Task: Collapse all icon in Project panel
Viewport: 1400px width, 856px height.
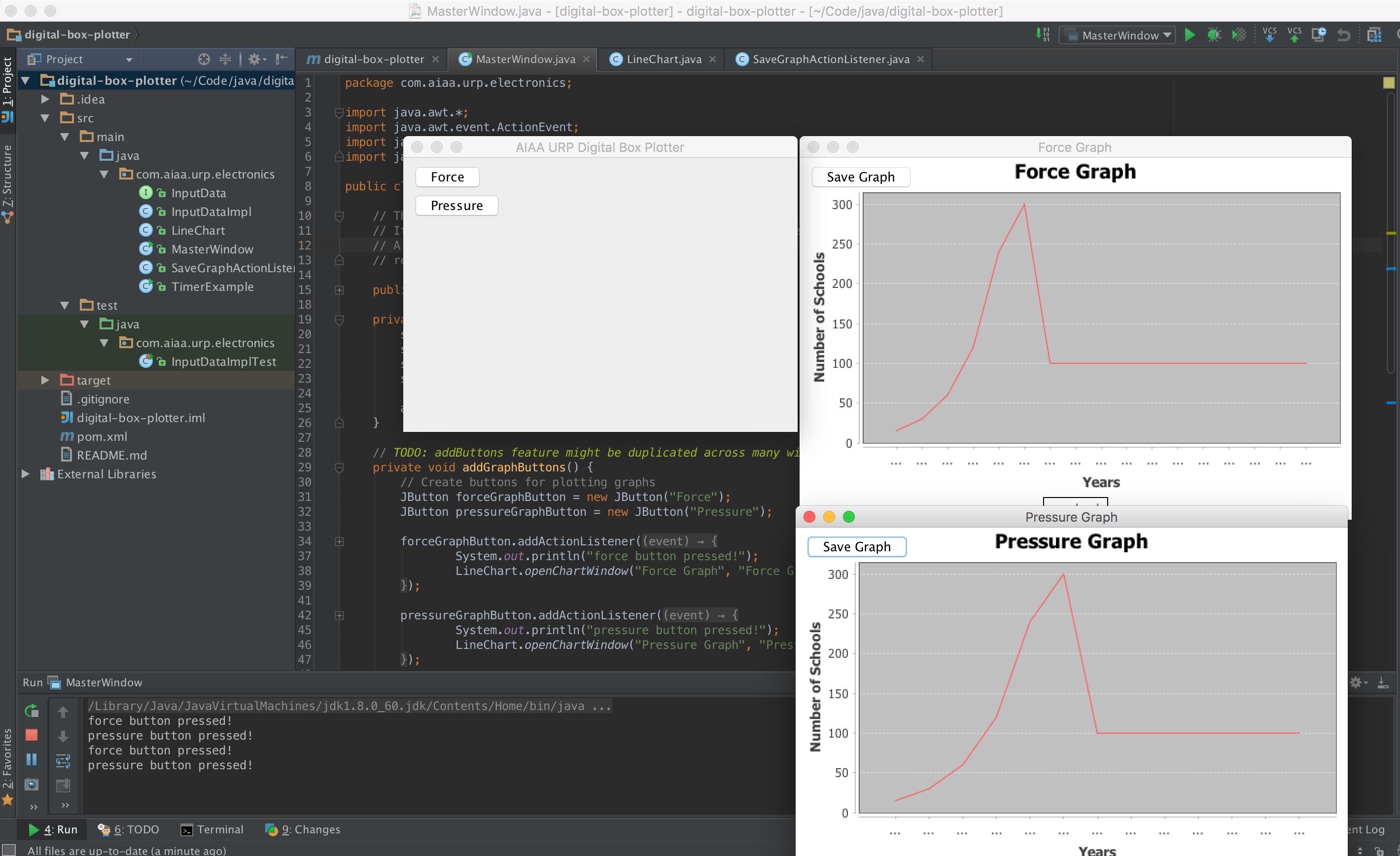Action: [x=225, y=59]
